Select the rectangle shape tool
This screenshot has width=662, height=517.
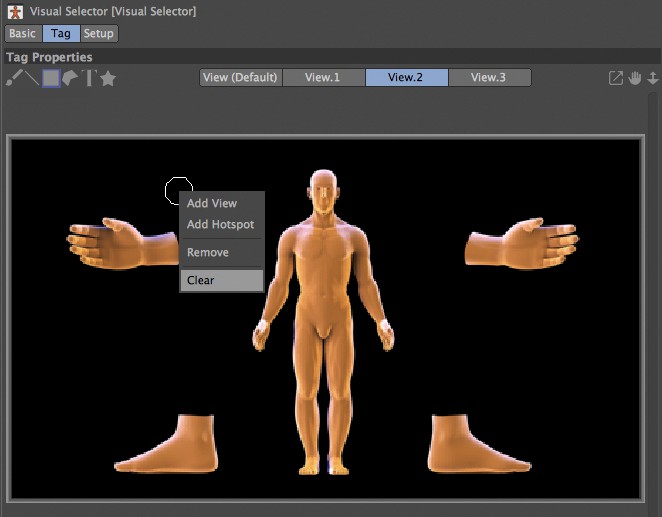(51, 78)
